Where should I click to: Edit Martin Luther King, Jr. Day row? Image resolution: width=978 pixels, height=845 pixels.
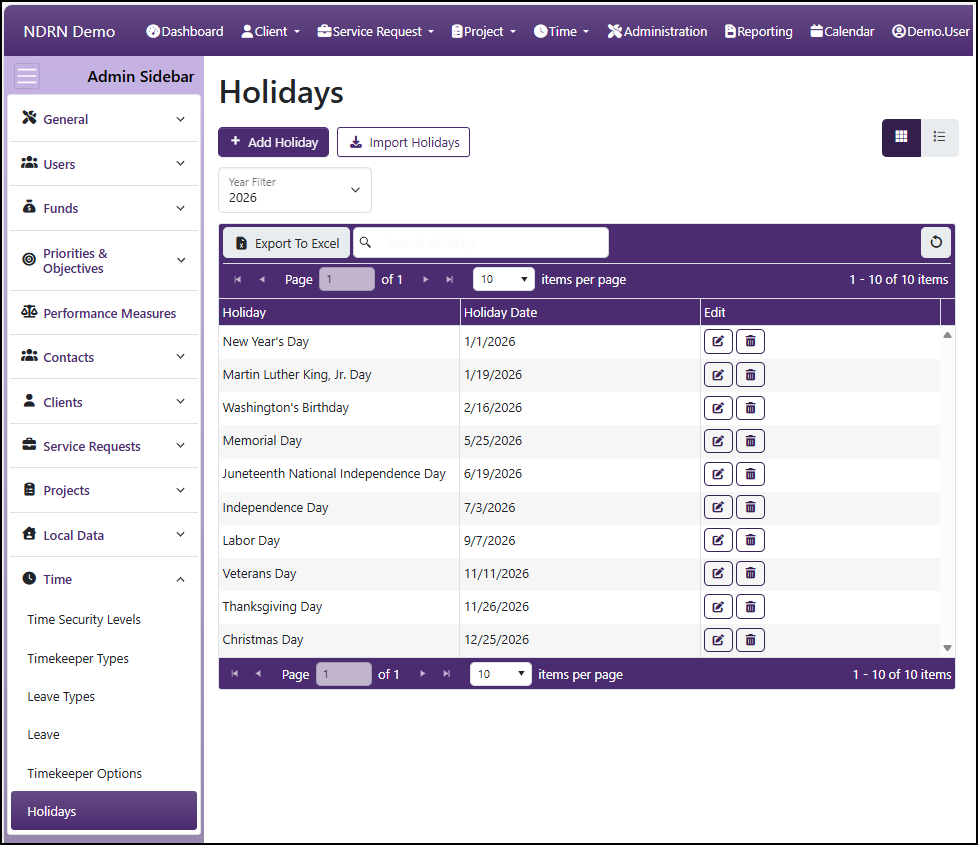(718, 375)
